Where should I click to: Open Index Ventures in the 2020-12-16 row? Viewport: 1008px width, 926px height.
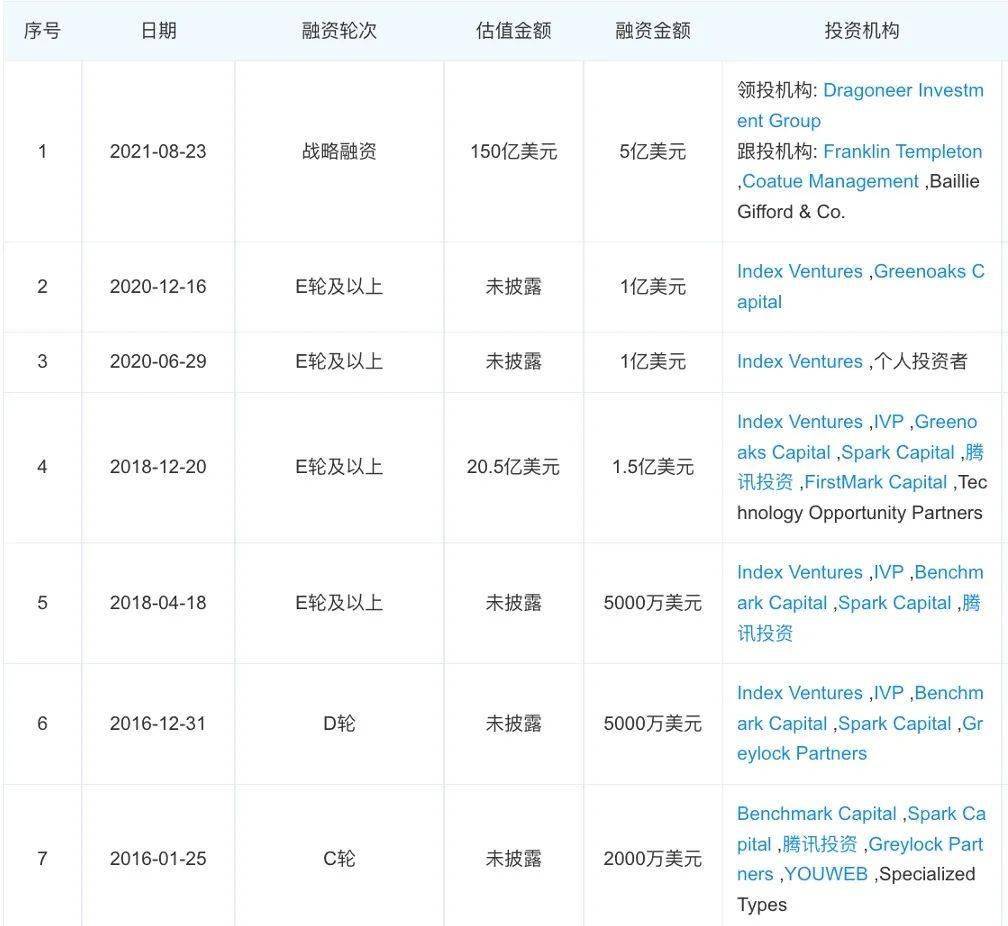pyautogui.click(x=800, y=271)
